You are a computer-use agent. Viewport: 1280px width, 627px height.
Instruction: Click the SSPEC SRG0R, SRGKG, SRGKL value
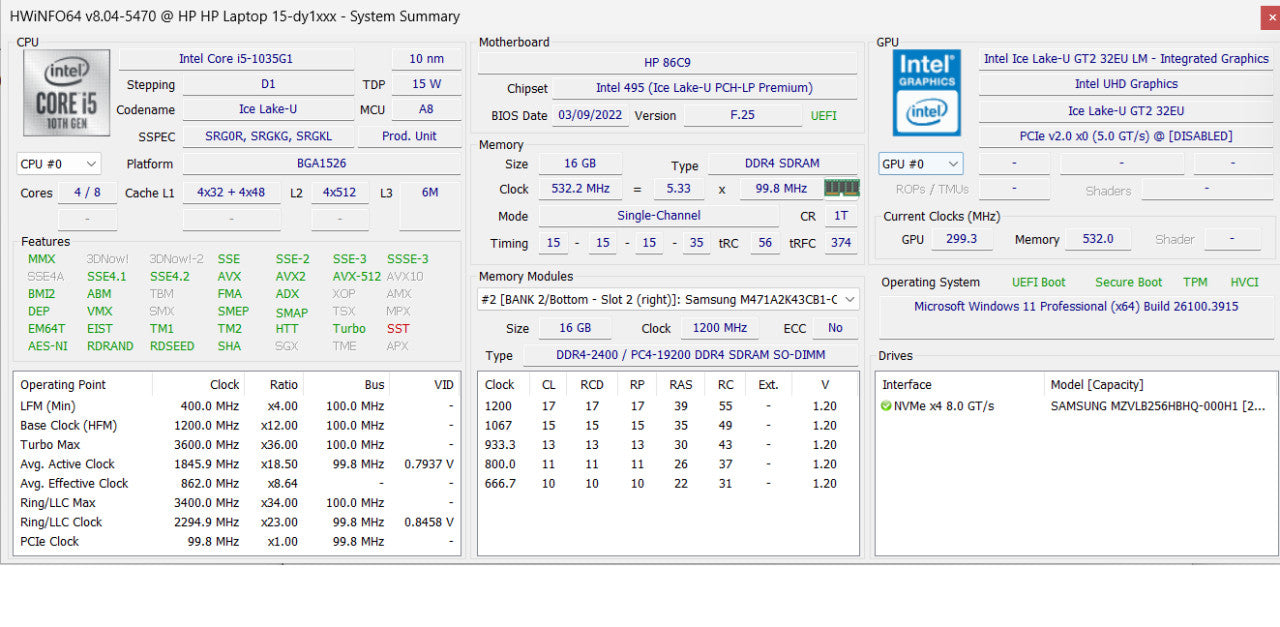[x=267, y=136]
